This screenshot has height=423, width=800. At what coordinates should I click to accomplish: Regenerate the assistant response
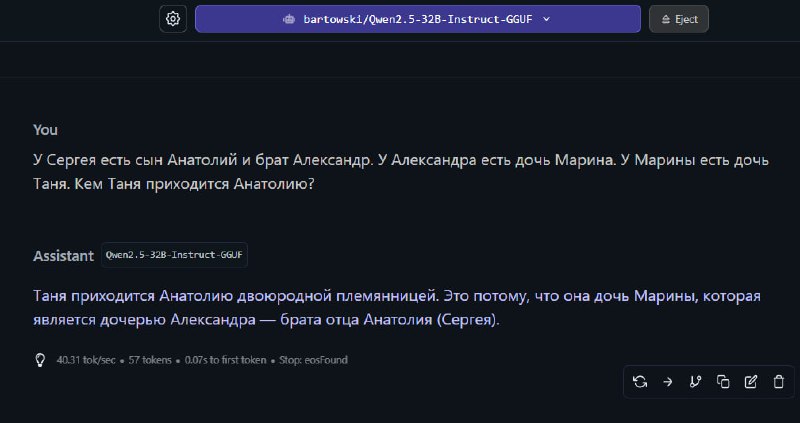pos(640,382)
